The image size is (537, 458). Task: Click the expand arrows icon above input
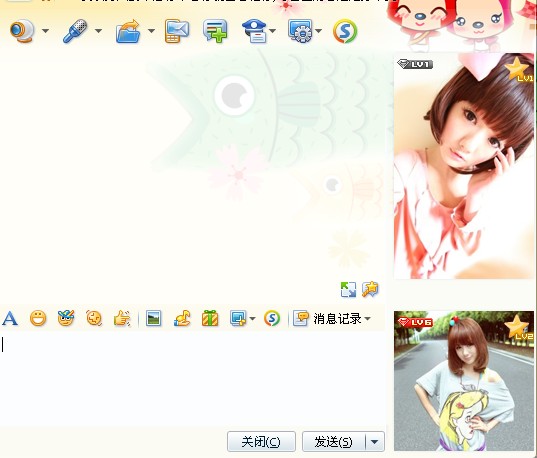click(x=348, y=289)
